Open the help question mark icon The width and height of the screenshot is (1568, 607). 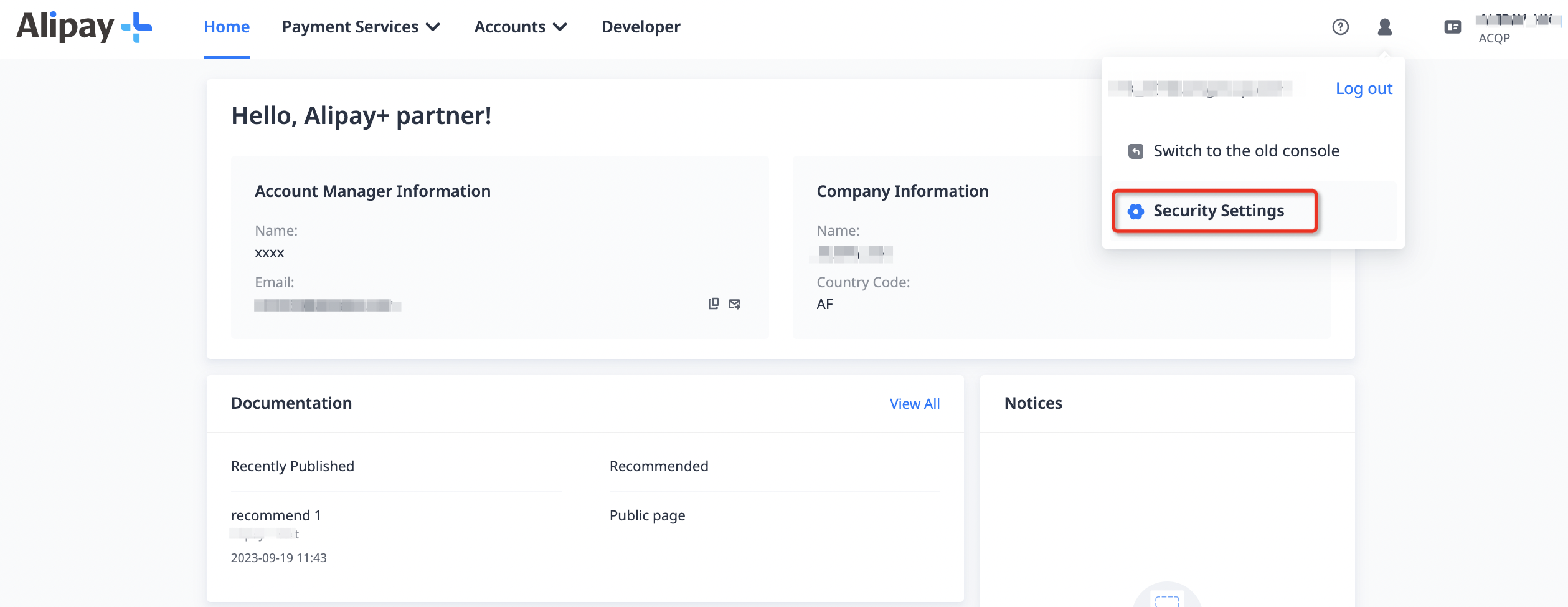point(1339,26)
